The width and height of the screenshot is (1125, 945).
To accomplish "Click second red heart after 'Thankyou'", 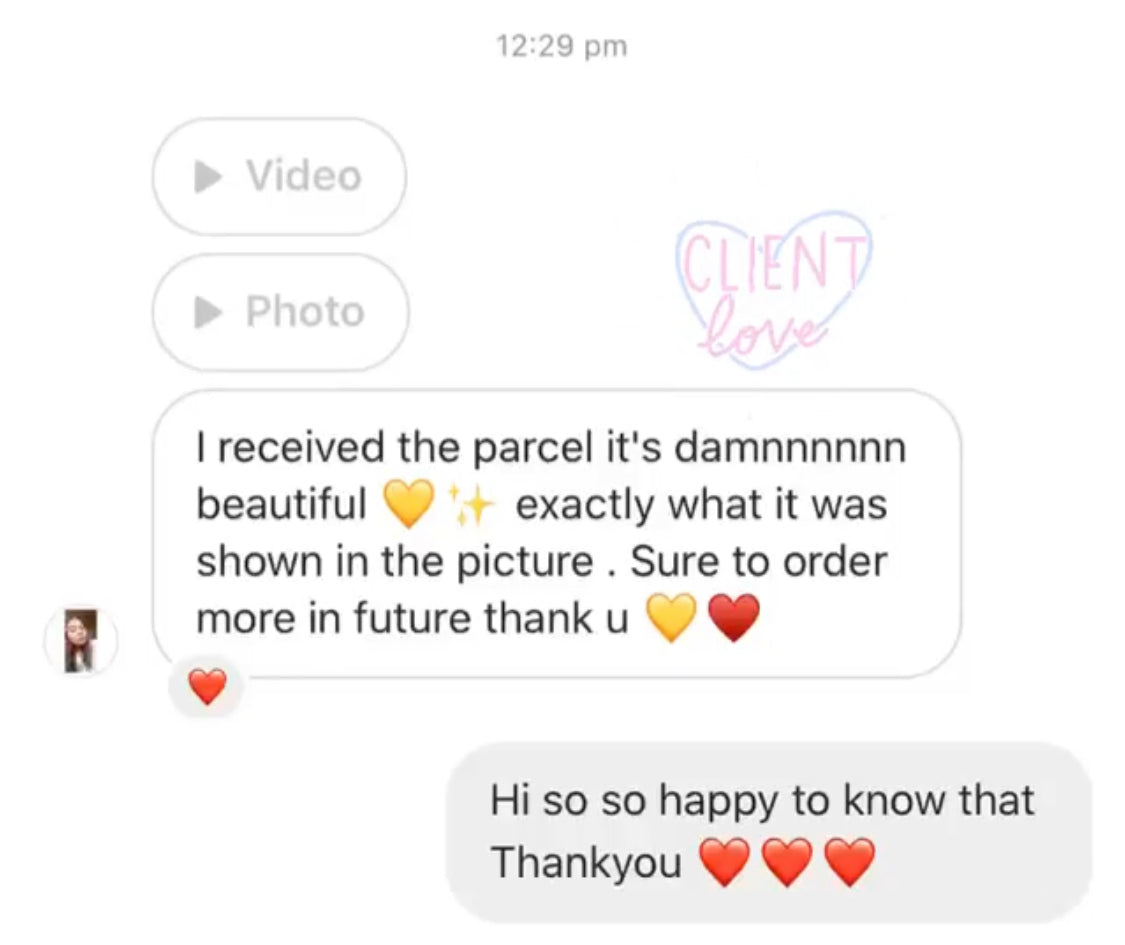I will pyautogui.click(x=787, y=862).
